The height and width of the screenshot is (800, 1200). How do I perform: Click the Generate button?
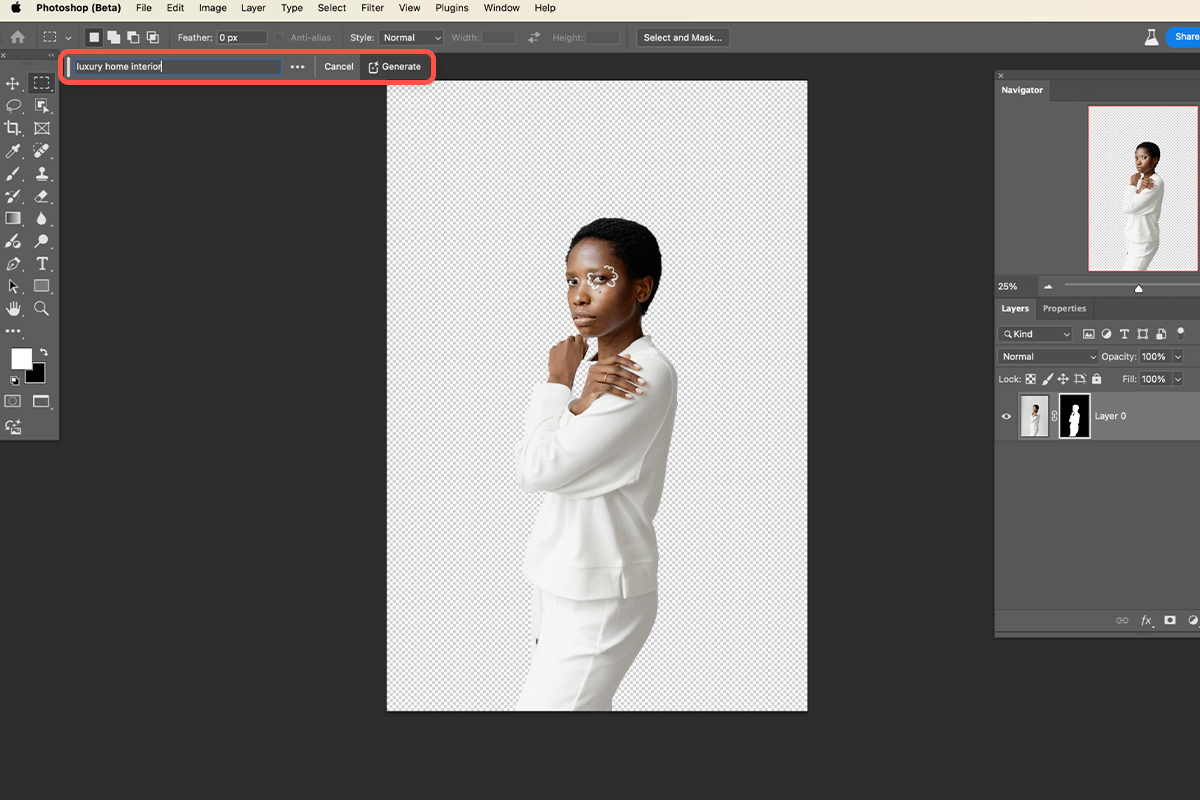(395, 66)
